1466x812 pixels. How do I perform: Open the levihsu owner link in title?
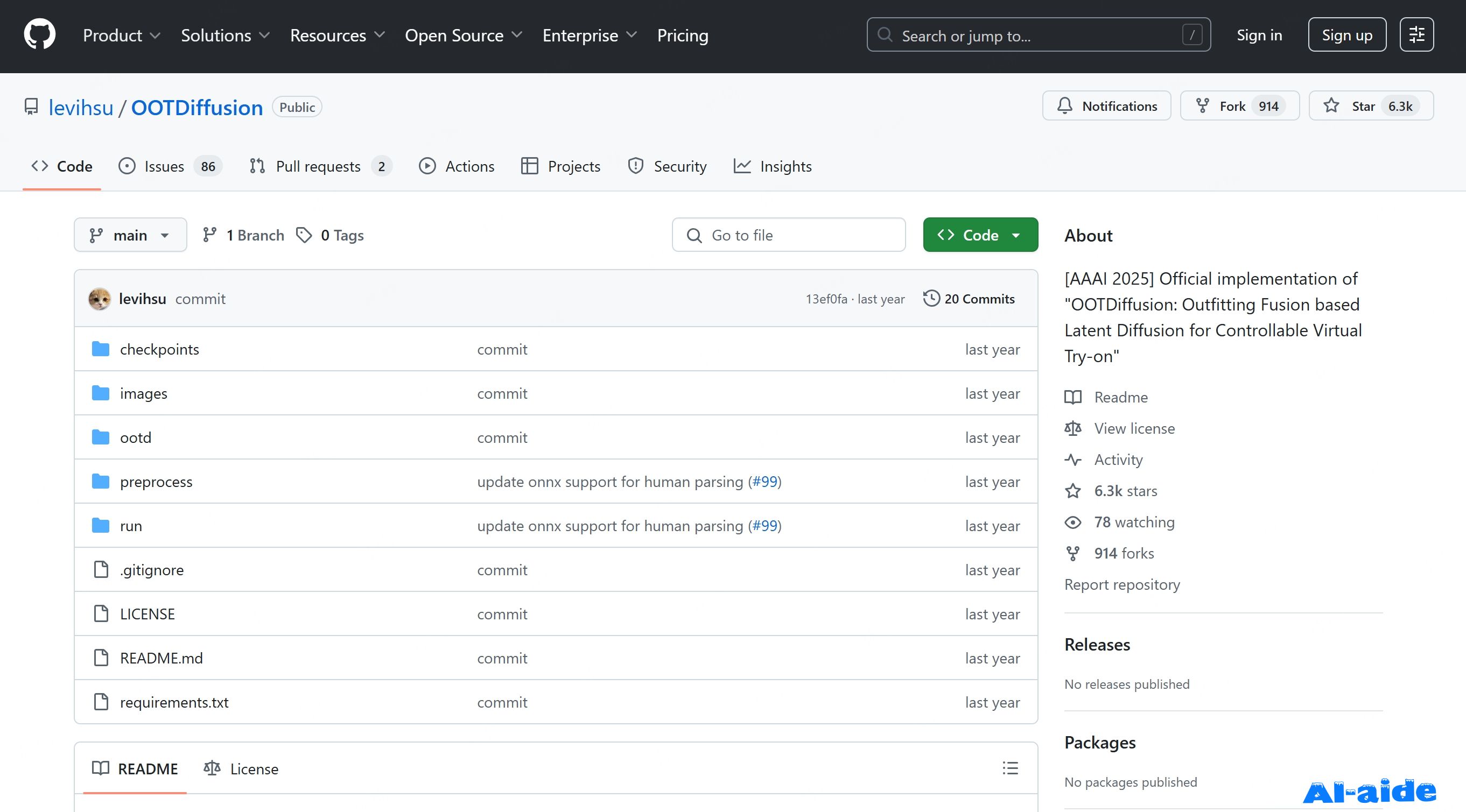click(81, 108)
